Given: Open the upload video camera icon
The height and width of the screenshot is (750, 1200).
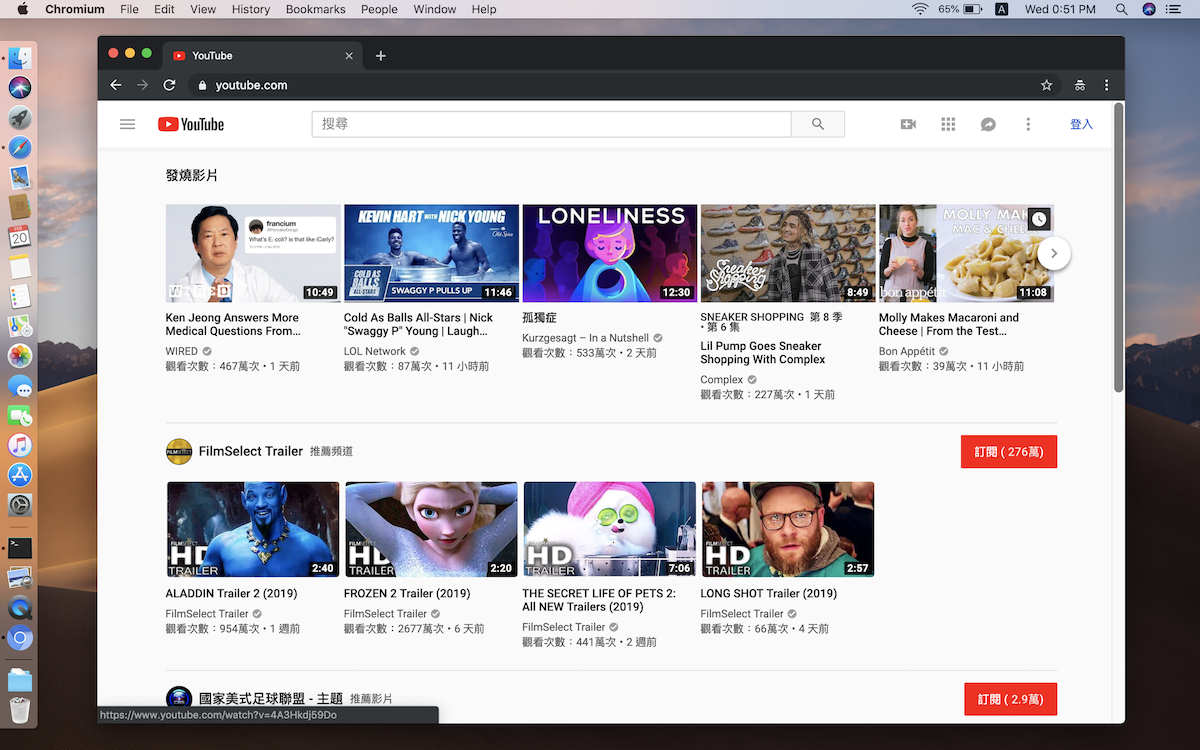Looking at the screenshot, I should coord(908,124).
